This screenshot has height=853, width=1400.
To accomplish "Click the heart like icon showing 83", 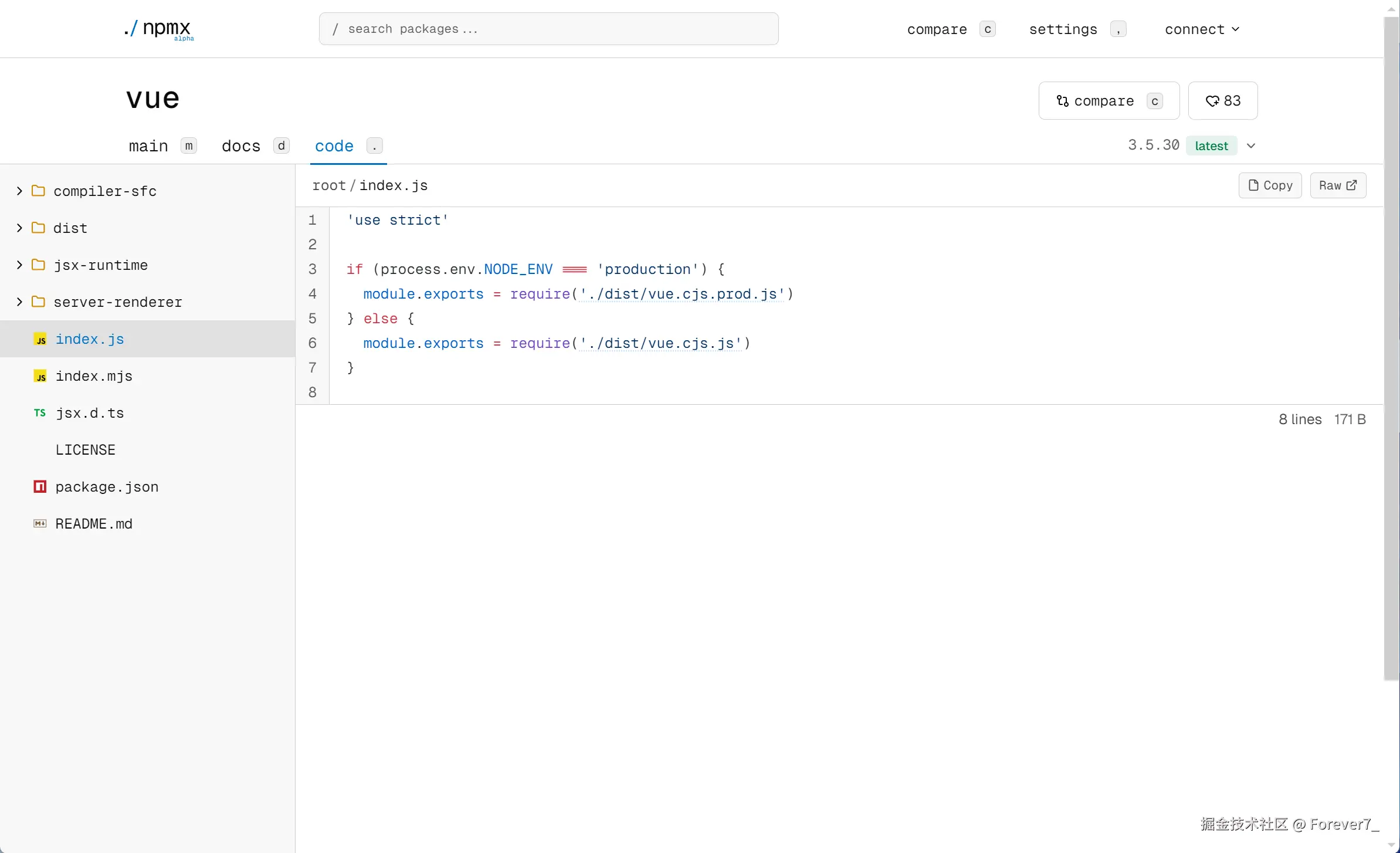I will click(1212, 101).
